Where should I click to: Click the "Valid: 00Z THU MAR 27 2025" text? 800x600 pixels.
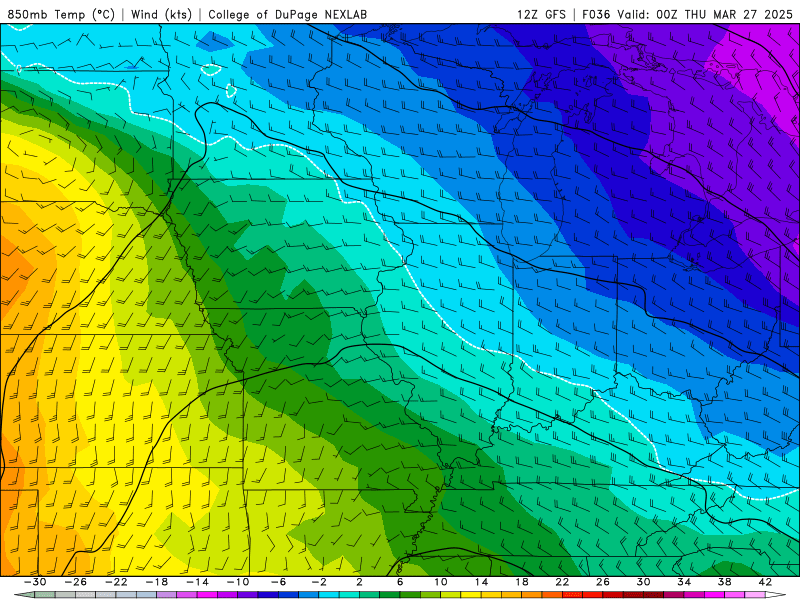coord(705,14)
